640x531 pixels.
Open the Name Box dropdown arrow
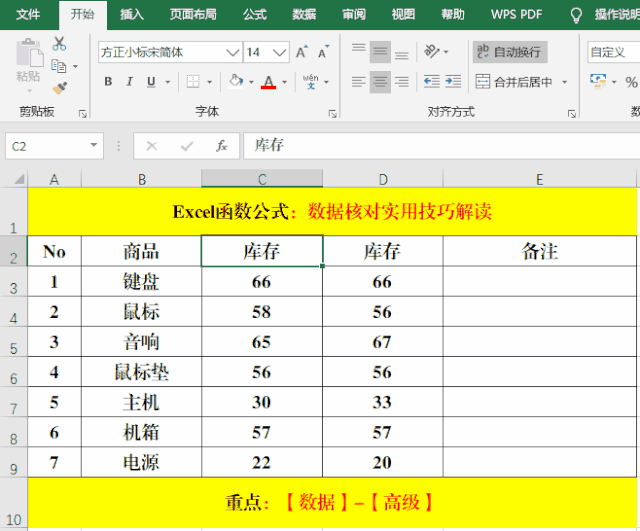pyautogui.click(x=94, y=146)
